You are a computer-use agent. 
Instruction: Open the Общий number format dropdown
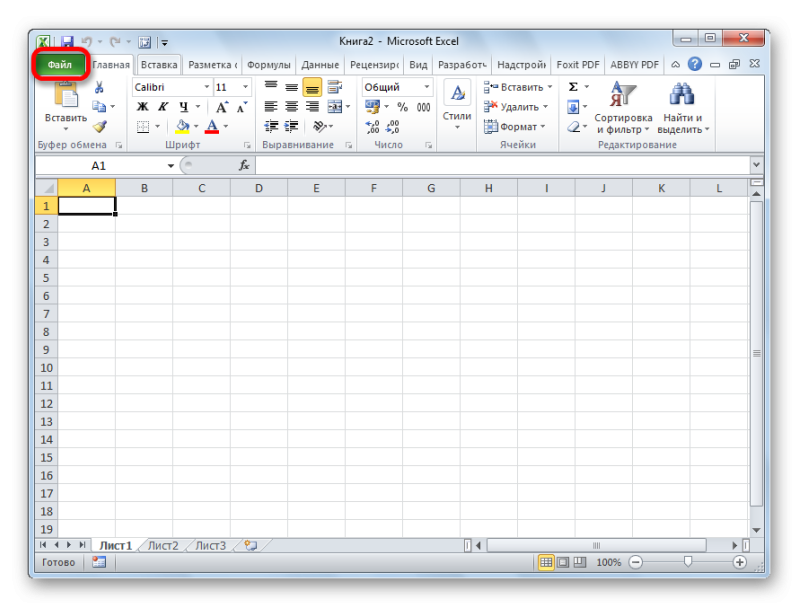click(427, 87)
